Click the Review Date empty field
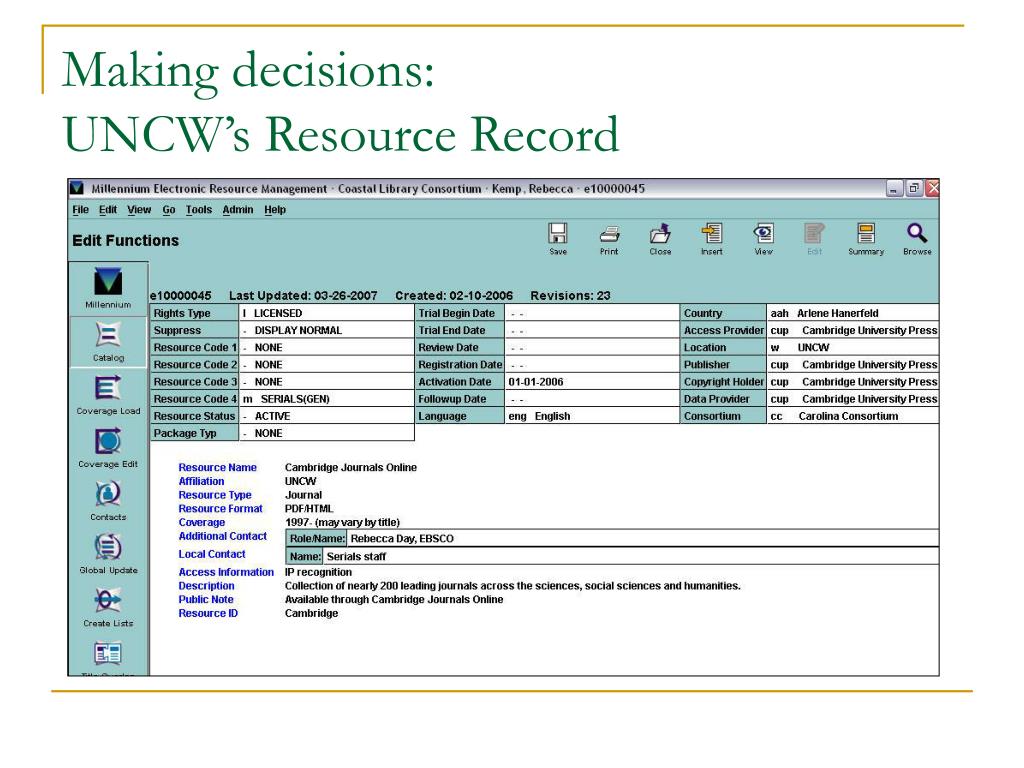1024x768 pixels. pos(592,347)
